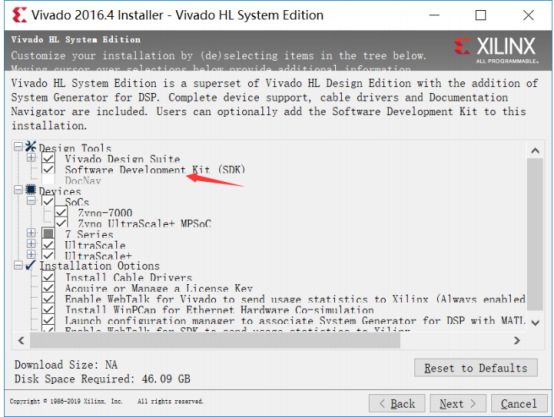Click the disabled DocNav checkbox
554x417 pixels.
coord(48,180)
